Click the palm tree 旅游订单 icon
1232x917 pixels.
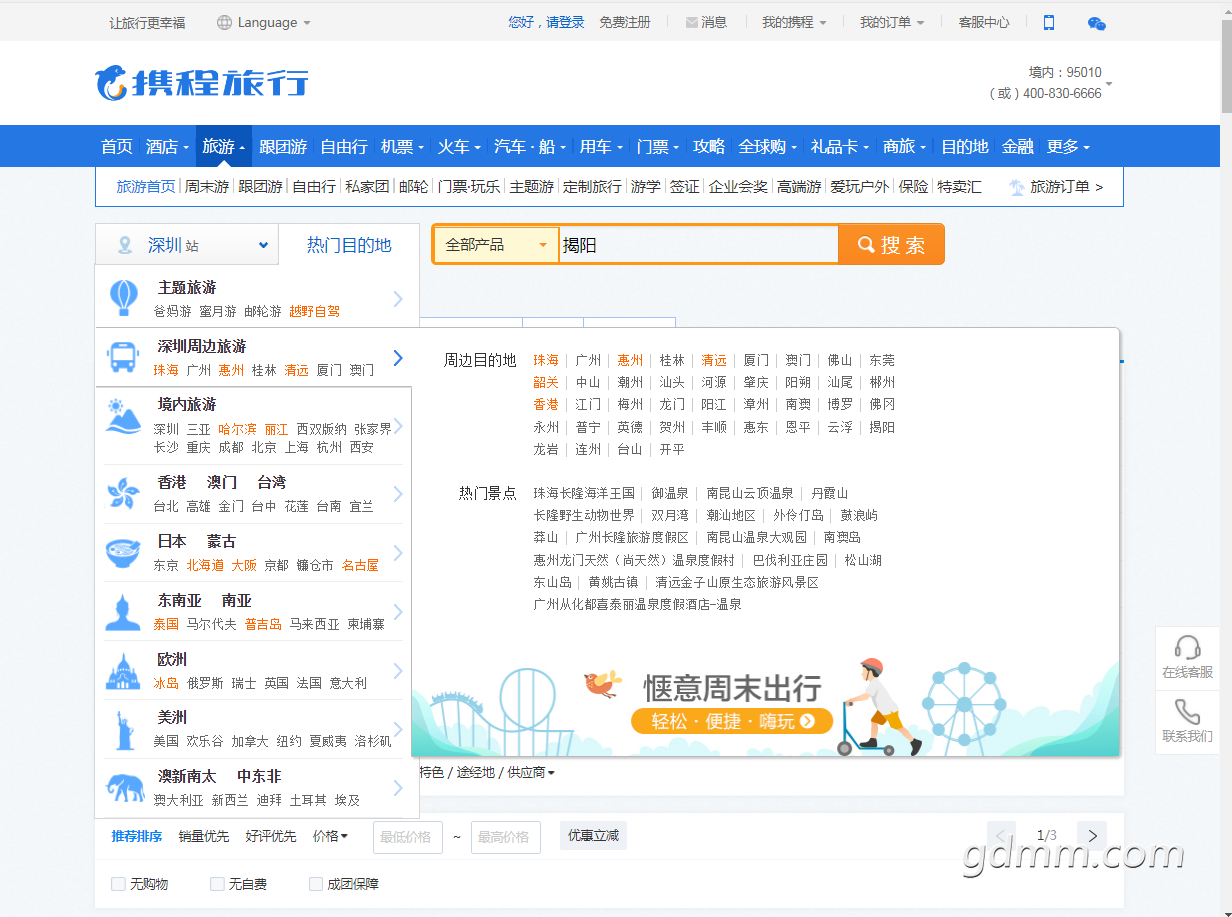point(1017,187)
